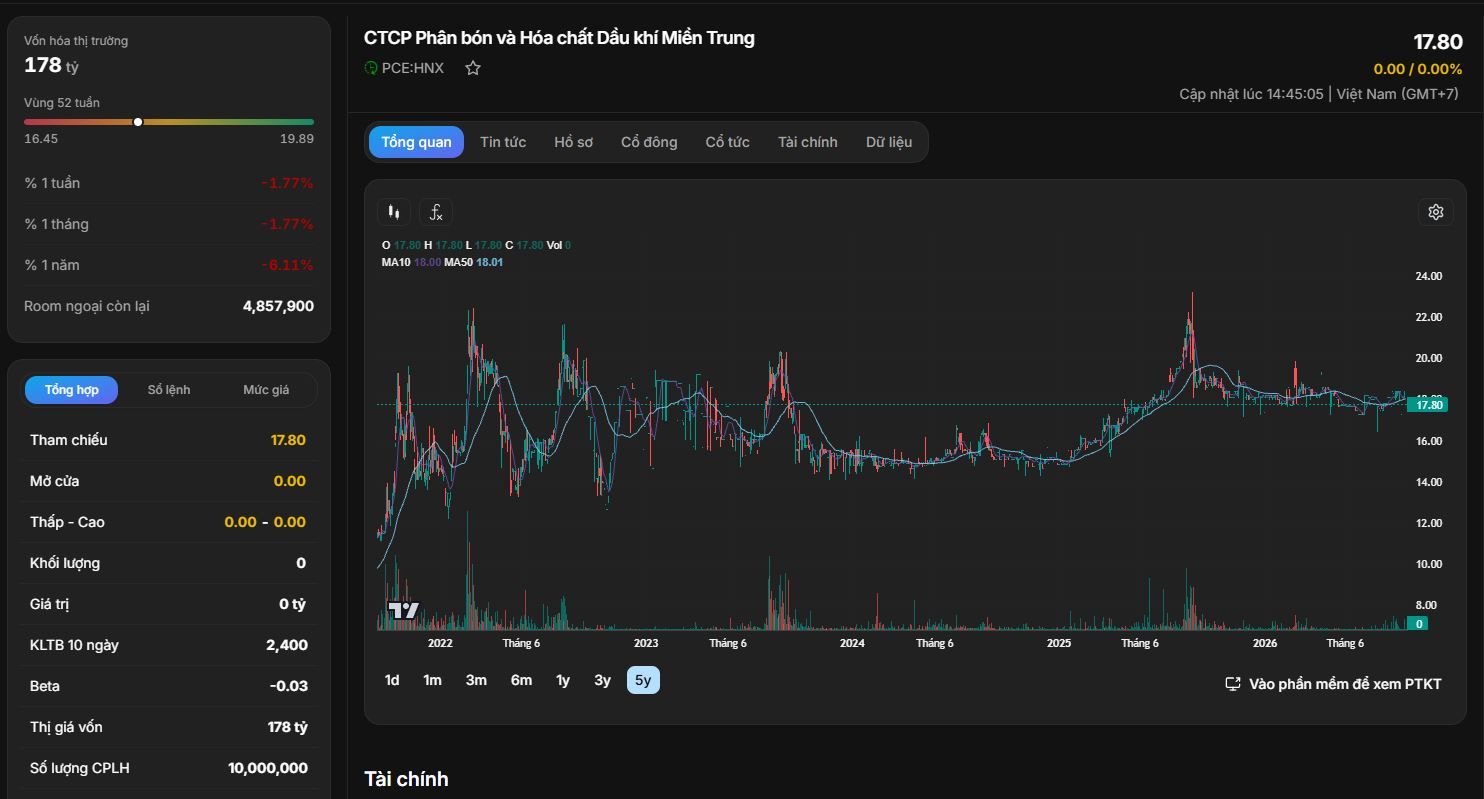Click the 0.00 / 0.00% price change
Viewport: 1484px width, 799px height.
[1418, 69]
